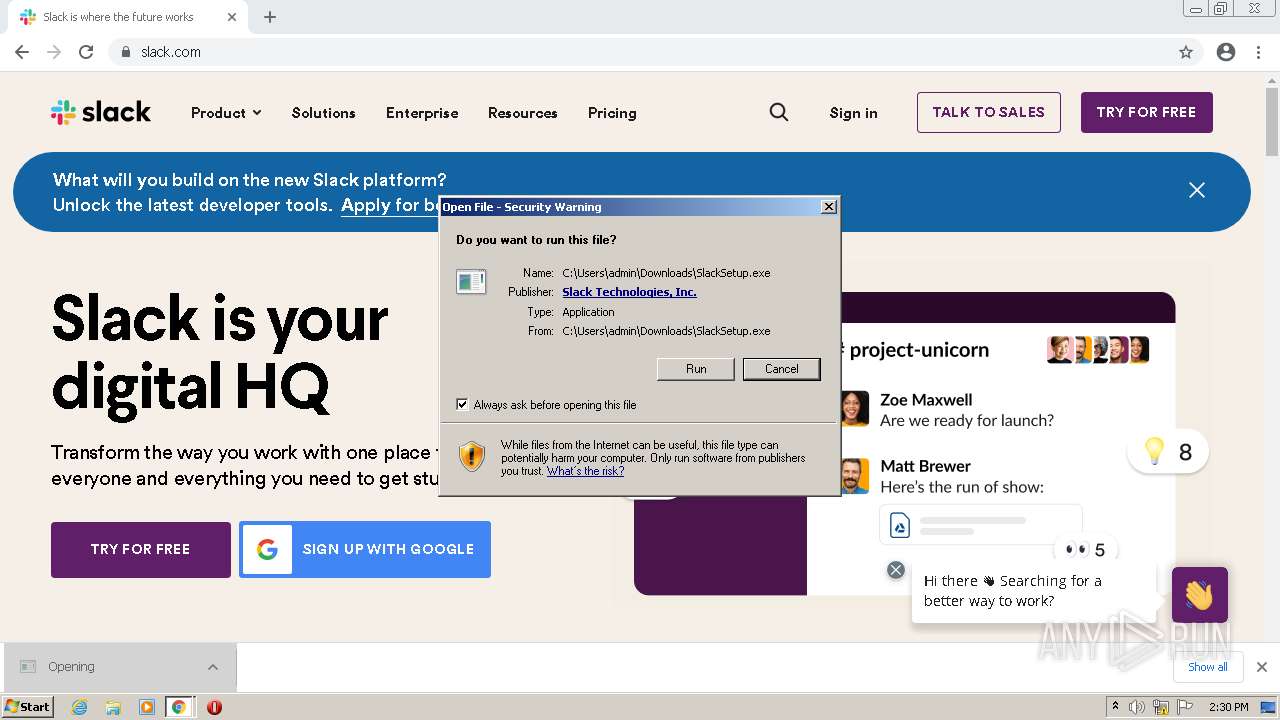
Task: Dismiss the blue platform banner
Action: pyautogui.click(x=1197, y=190)
